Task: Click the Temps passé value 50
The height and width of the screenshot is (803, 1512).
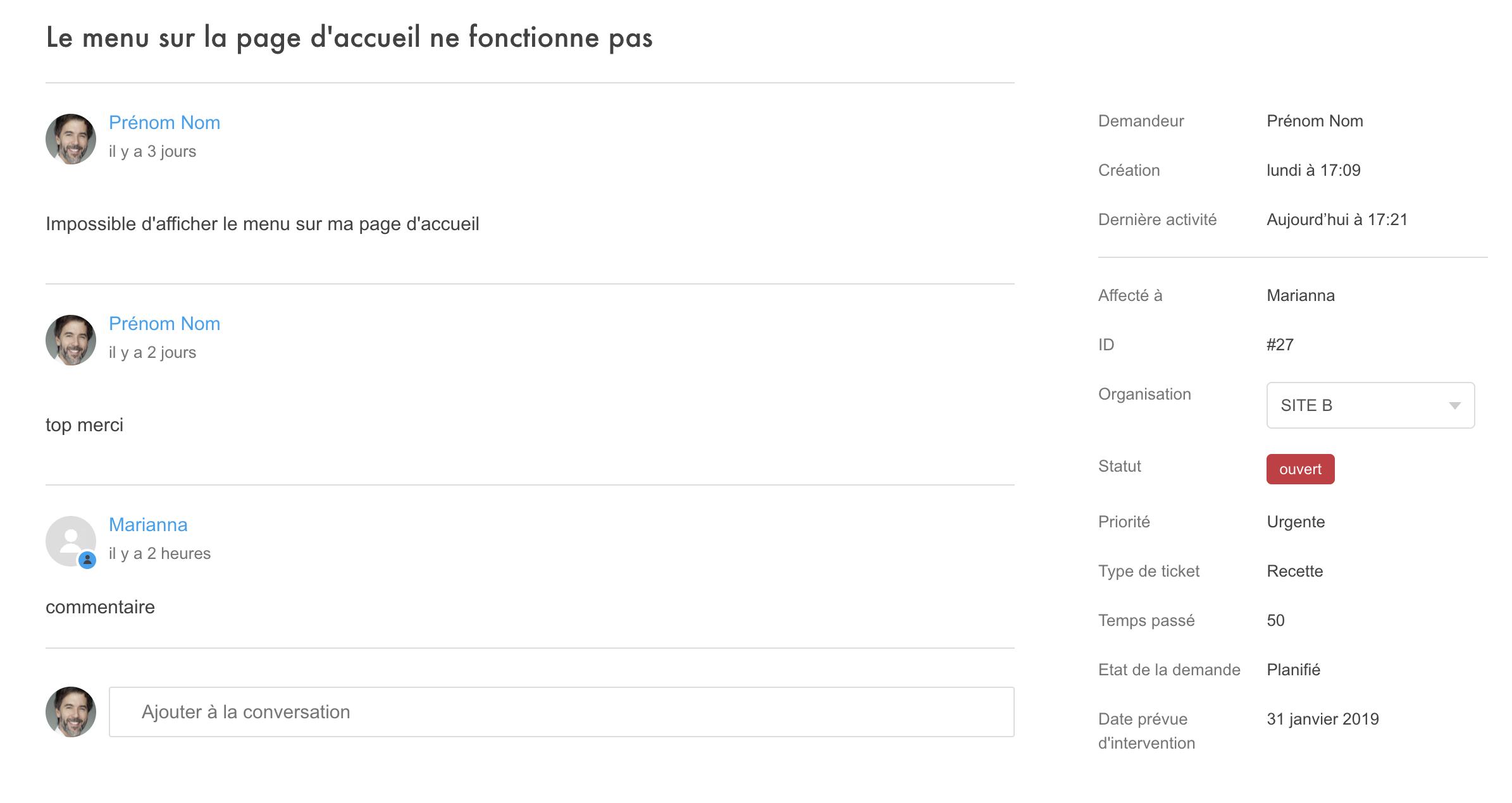Action: (1276, 620)
